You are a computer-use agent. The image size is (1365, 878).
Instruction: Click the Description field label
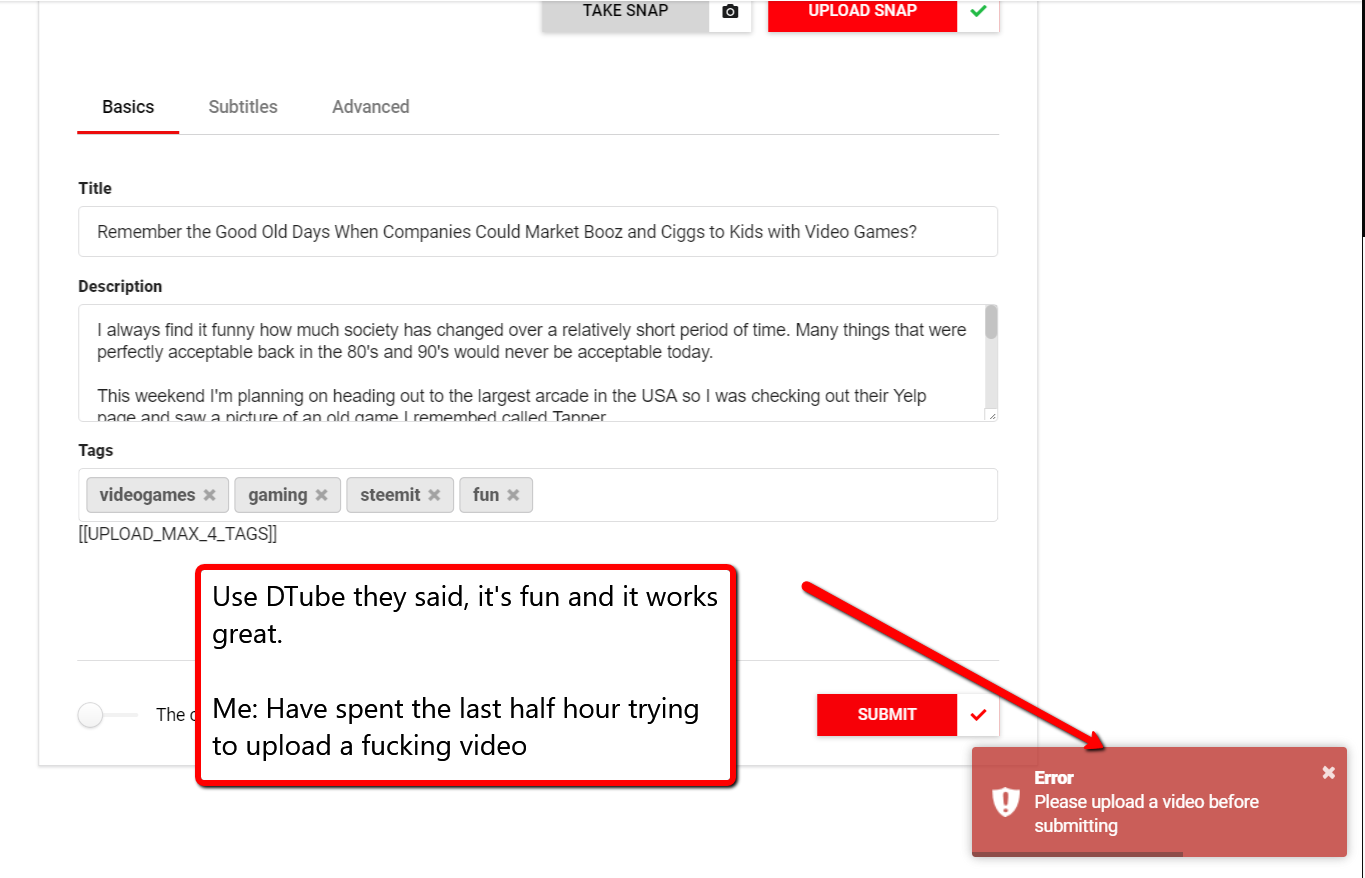[x=120, y=286]
